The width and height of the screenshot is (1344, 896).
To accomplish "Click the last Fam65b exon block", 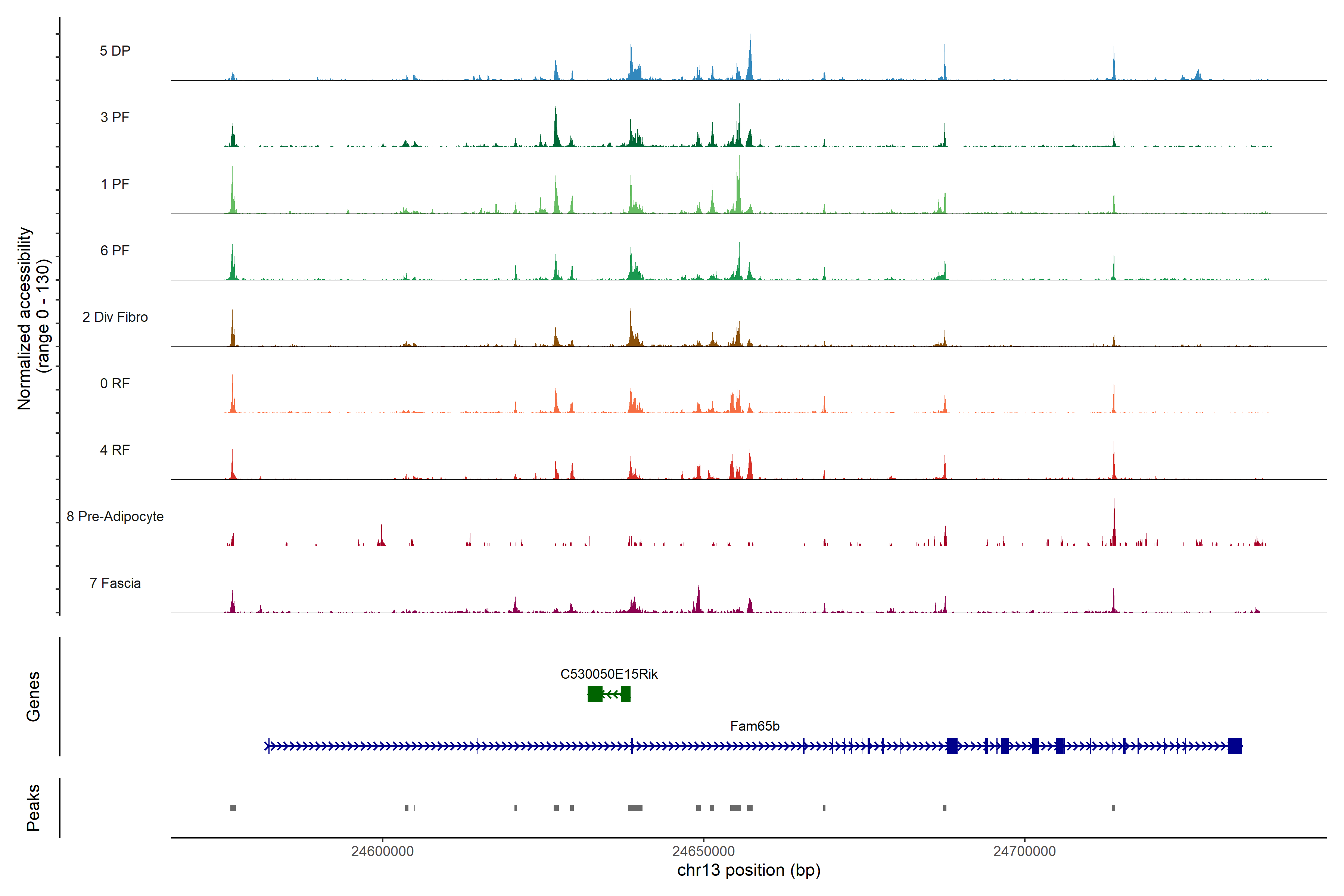I will point(1234,746).
